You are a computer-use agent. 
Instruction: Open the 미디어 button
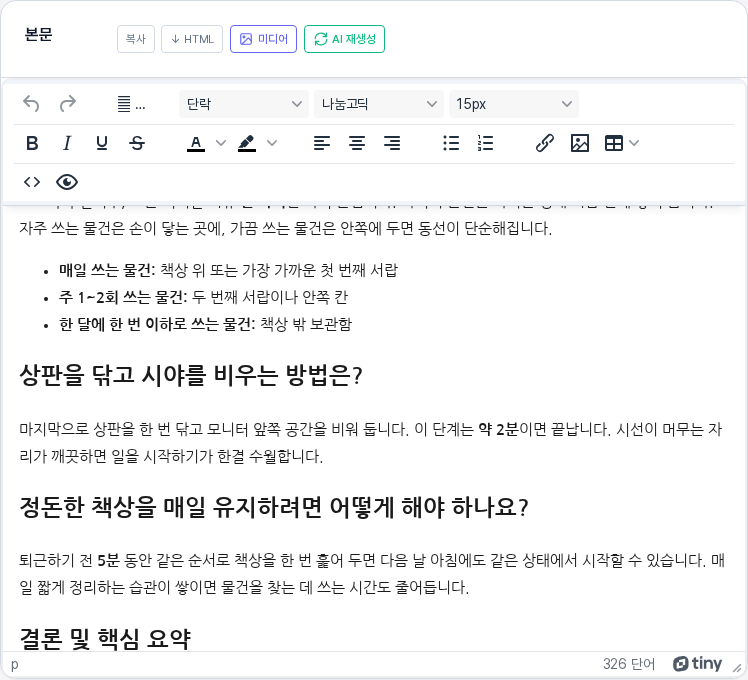pyautogui.click(x=263, y=39)
